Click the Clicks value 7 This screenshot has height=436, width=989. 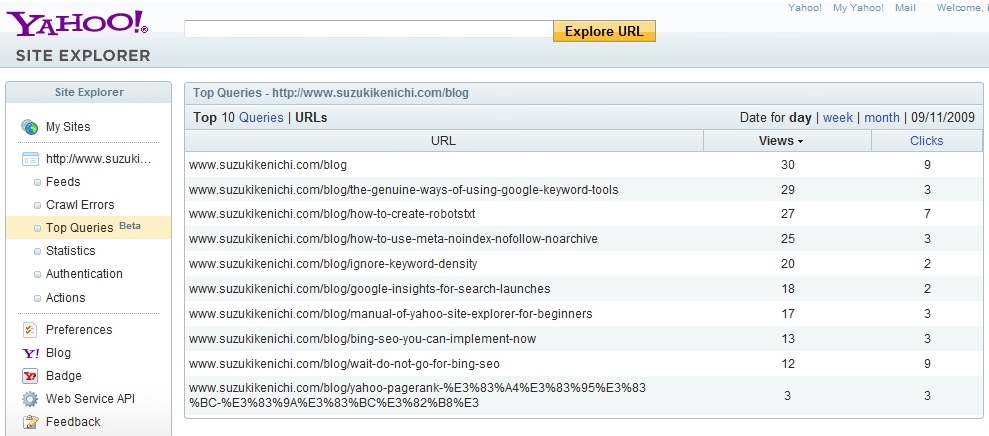tap(927, 214)
